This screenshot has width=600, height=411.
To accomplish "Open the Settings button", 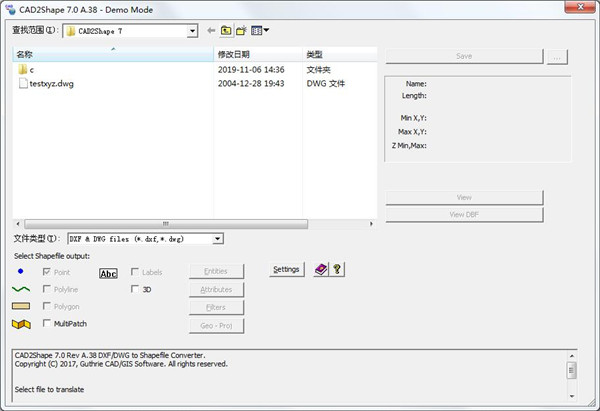I will (287, 269).
